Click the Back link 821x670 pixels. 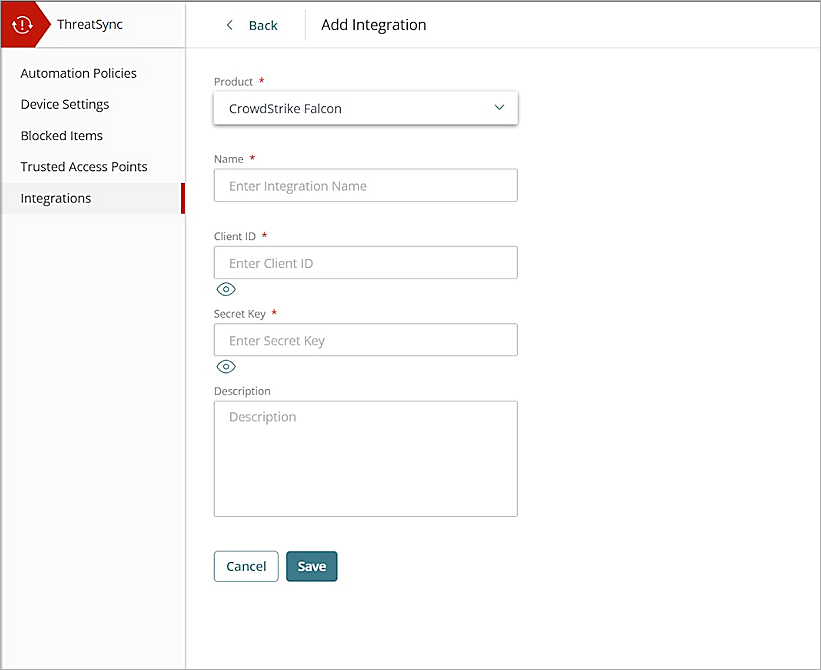(263, 25)
